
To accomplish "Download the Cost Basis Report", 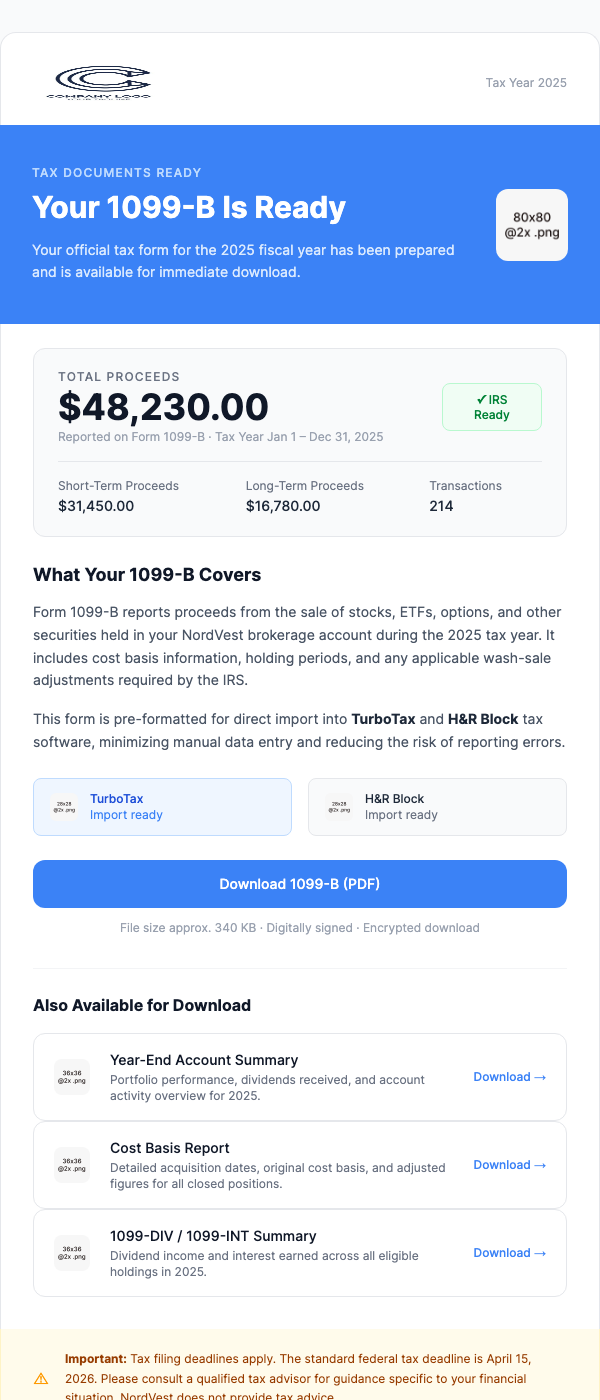I will click(510, 1165).
